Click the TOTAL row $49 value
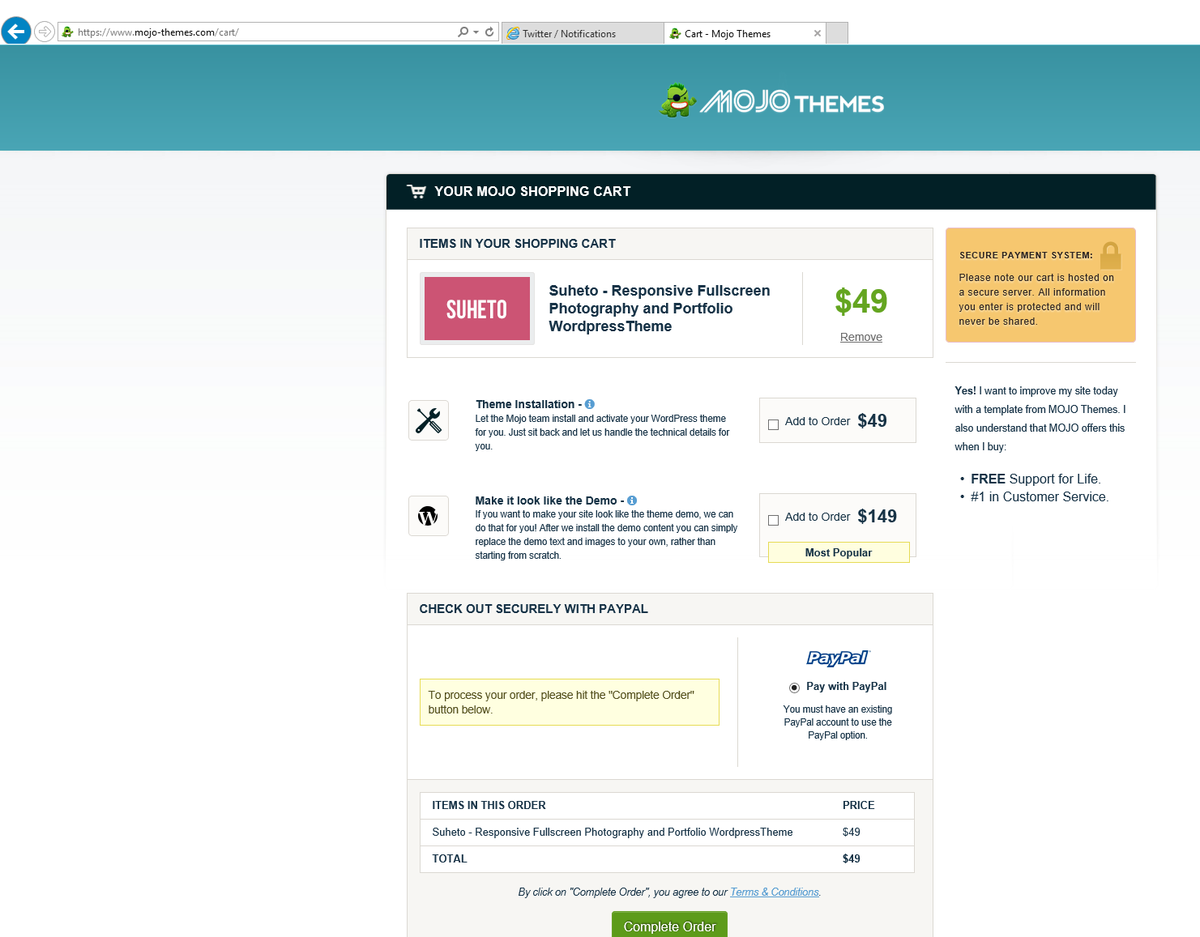This screenshot has height=937, width=1200. [x=851, y=858]
